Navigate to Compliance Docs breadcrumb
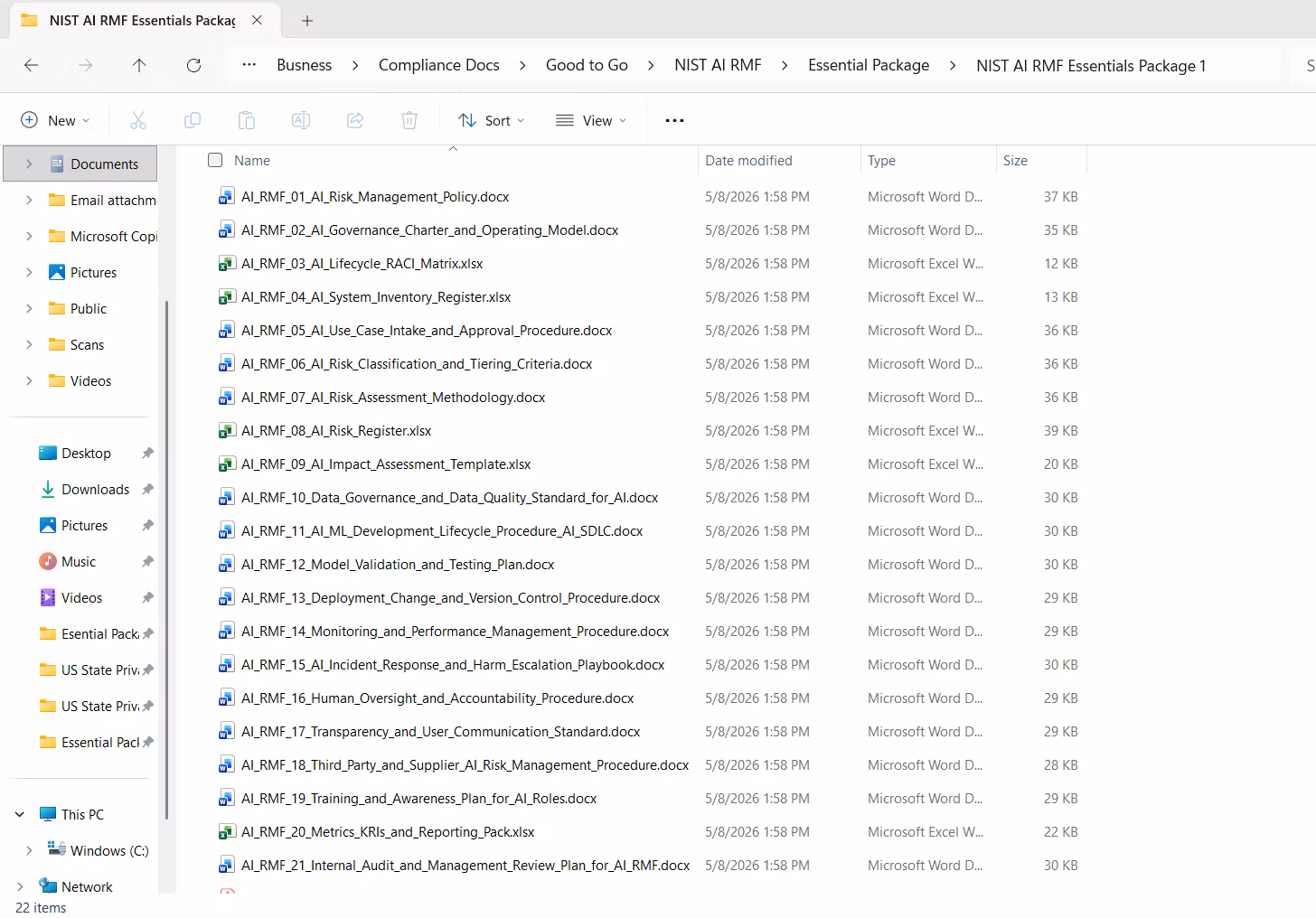The image size is (1316, 918). (439, 65)
